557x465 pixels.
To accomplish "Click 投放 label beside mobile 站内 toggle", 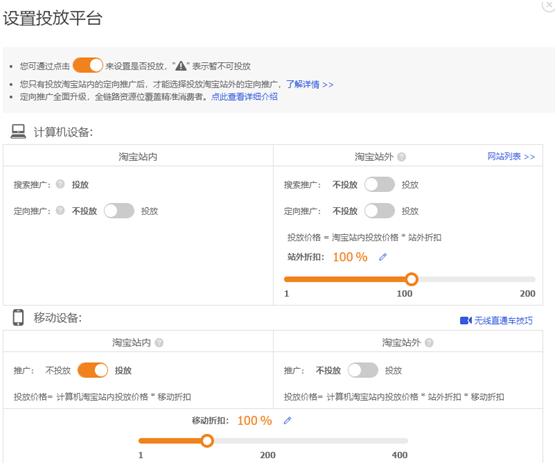I will (x=123, y=371).
